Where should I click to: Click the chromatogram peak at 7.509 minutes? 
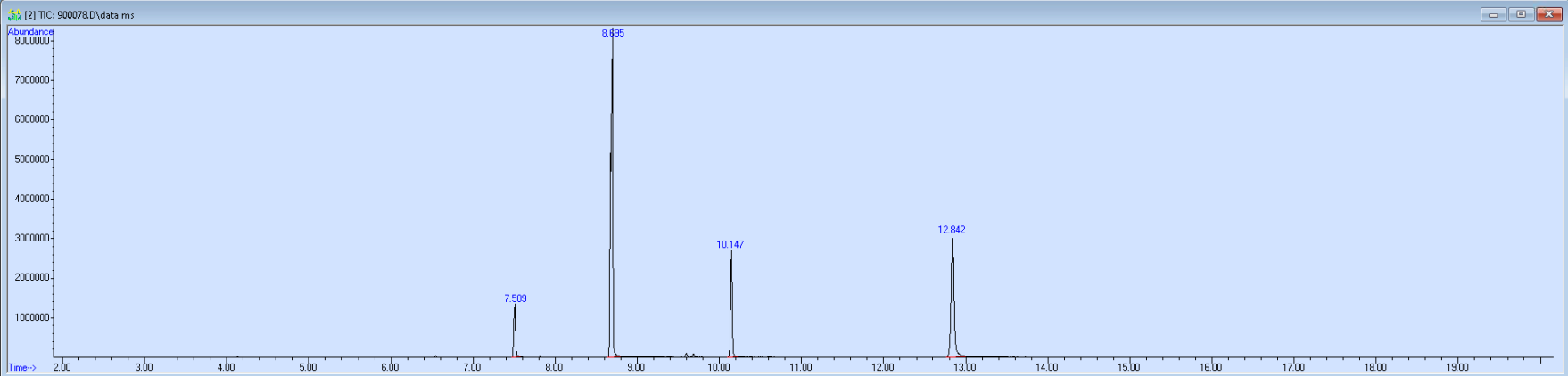(515, 331)
